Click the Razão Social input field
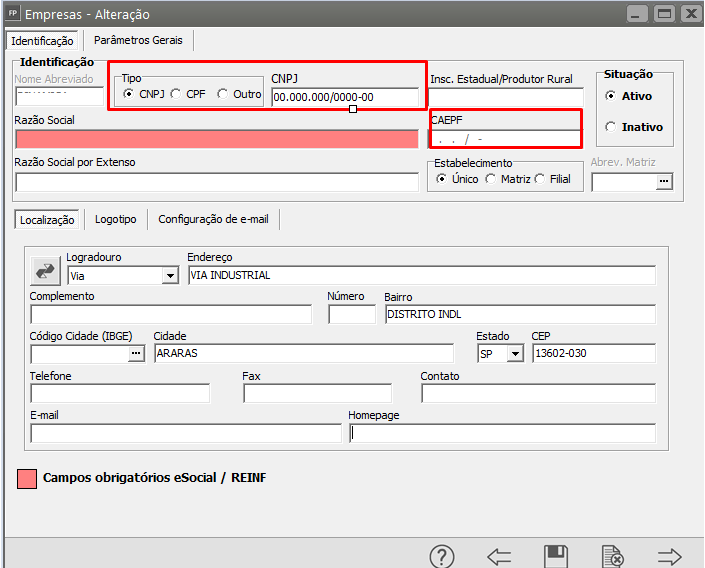Screen dimensions: 705x568 (217, 139)
